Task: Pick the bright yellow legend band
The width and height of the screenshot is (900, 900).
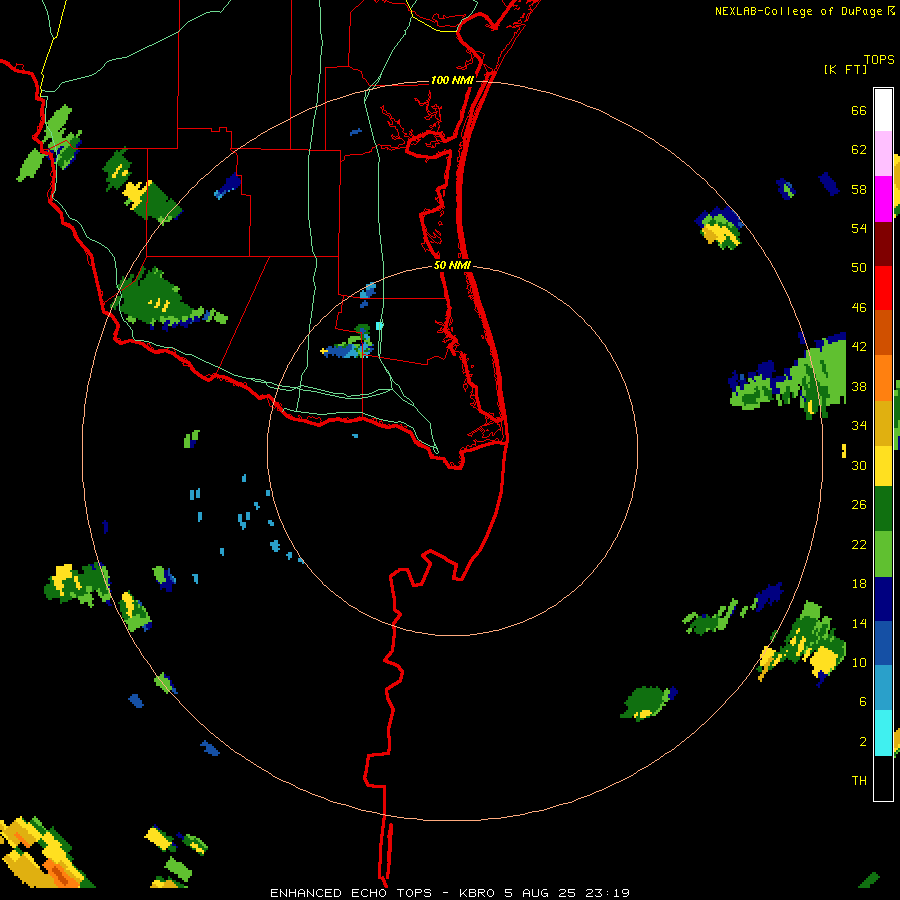Action: pyautogui.click(x=883, y=466)
